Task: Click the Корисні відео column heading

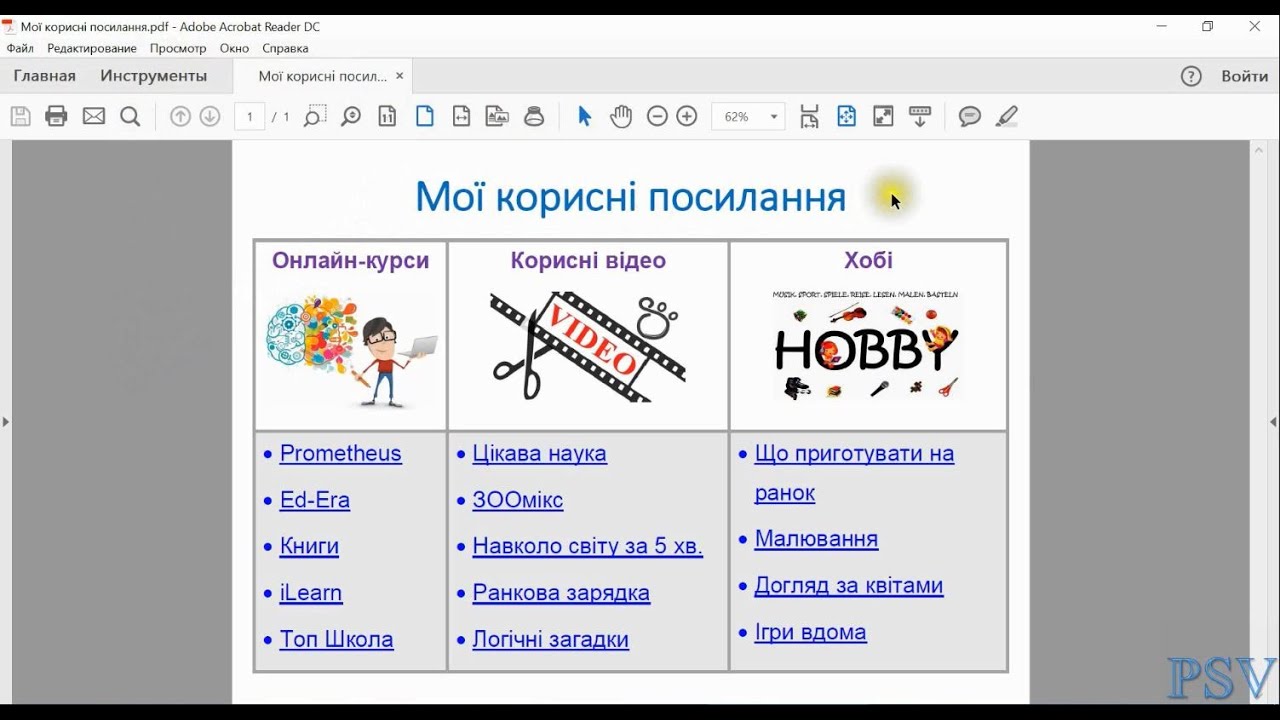Action: click(588, 260)
